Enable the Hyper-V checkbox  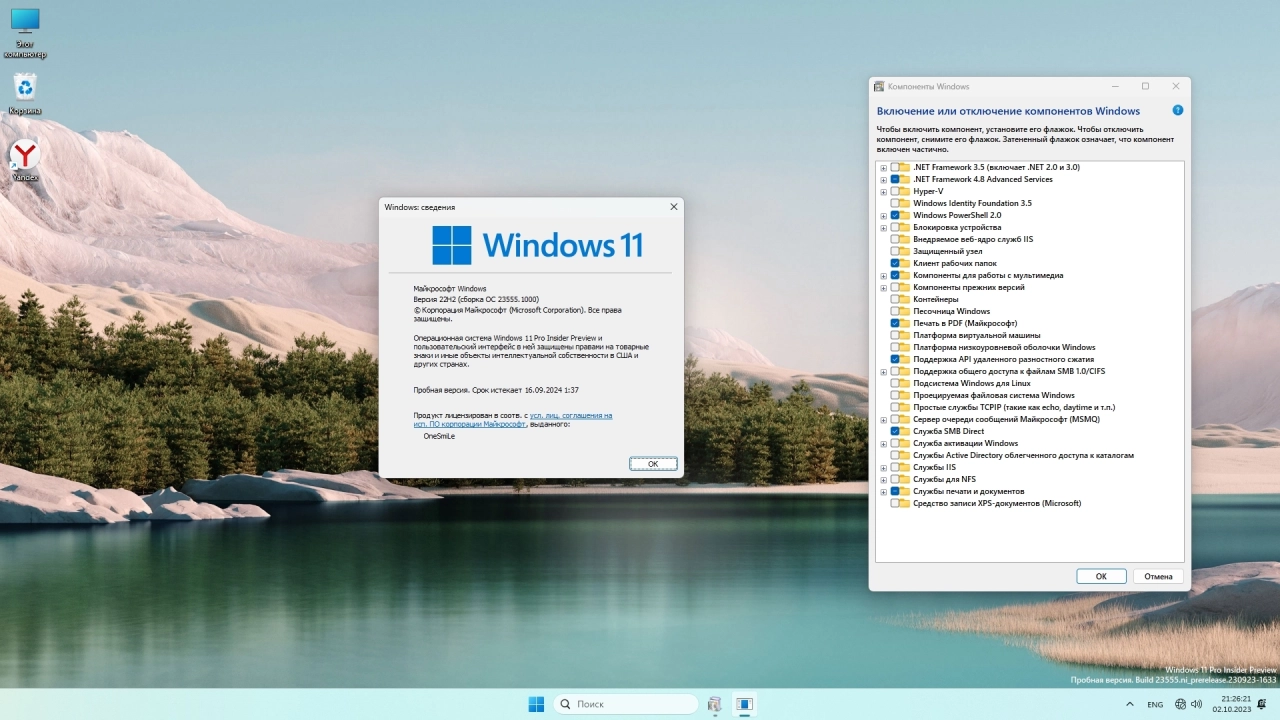click(x=894, y=191)
